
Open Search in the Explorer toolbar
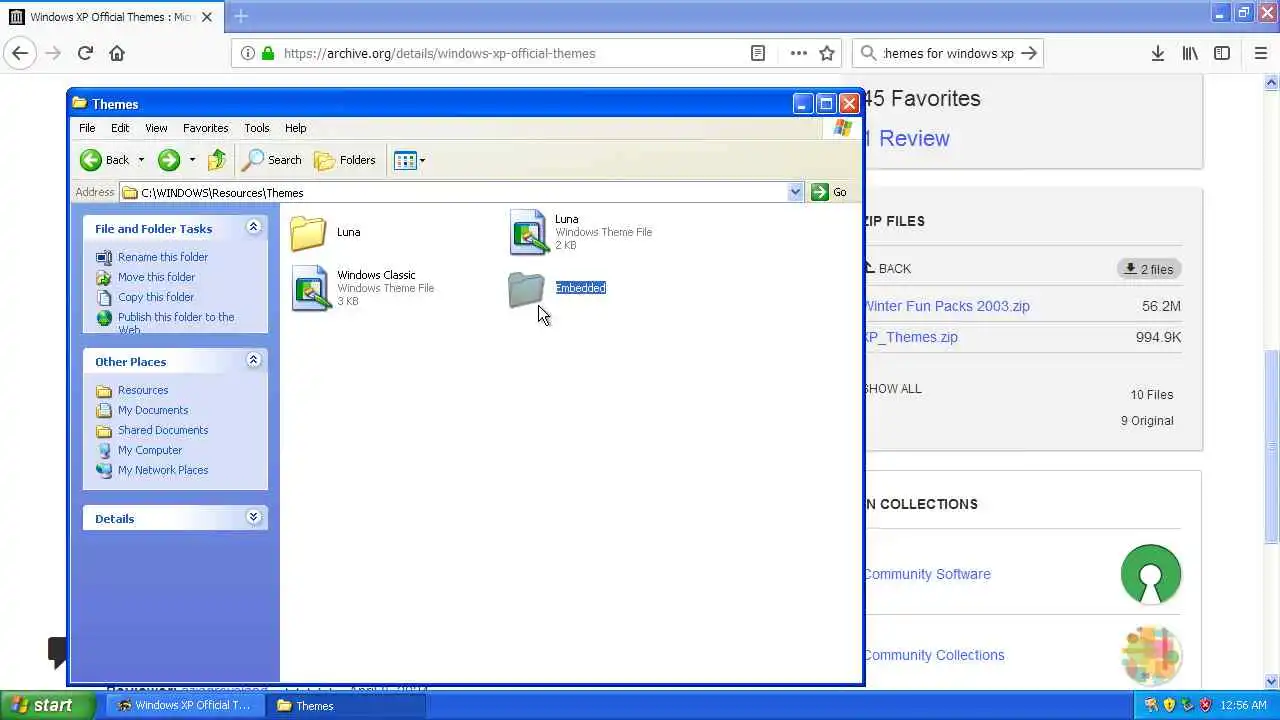(x=273, y=160)
